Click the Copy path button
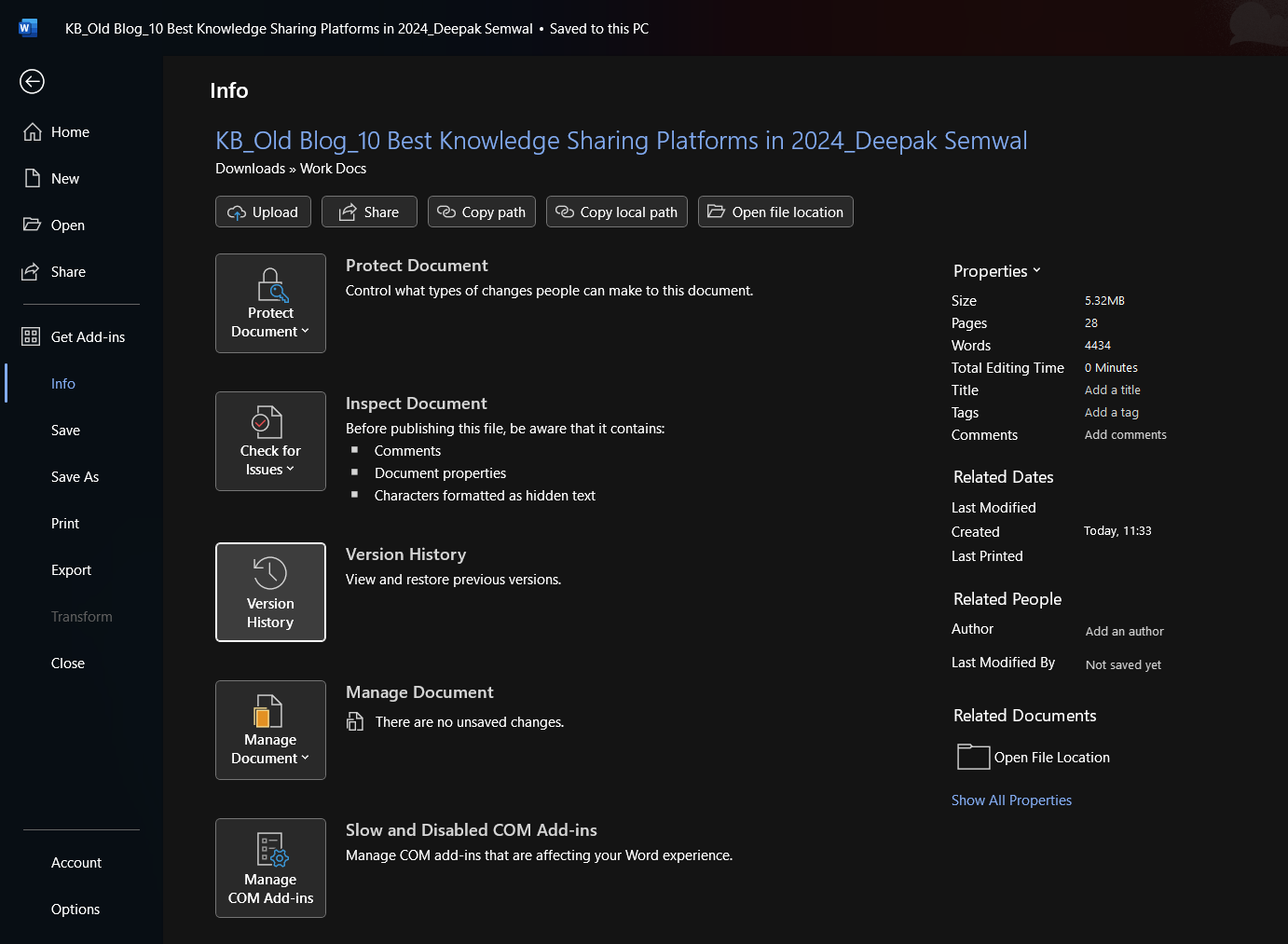The height and width of the screenshot is (944, 1288). click(482, 212)
